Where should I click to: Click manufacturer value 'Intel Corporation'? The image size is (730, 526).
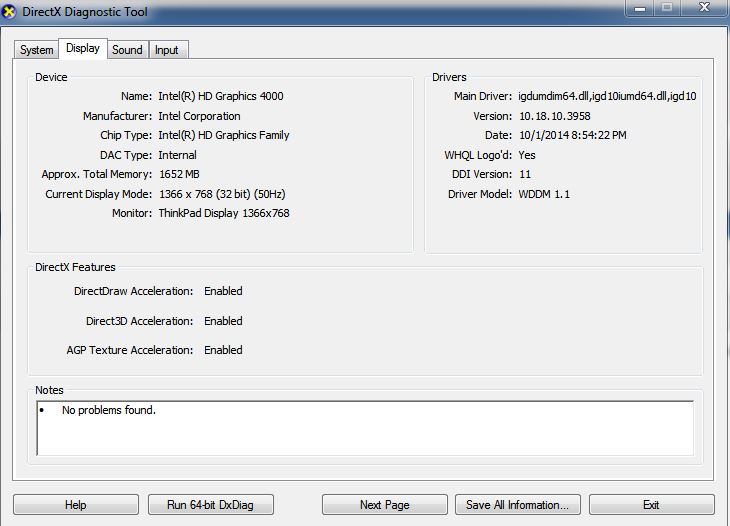pyautogui.click(x=199, y=116)
